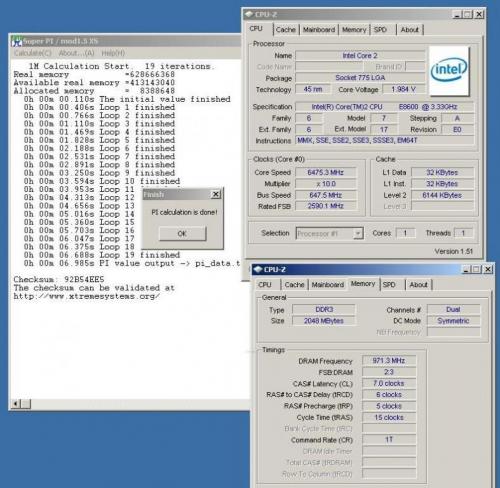Click the left arrow of the Super PI horizontal scrollbar
This screenshot has width=500, height=488.
(16, 404)
